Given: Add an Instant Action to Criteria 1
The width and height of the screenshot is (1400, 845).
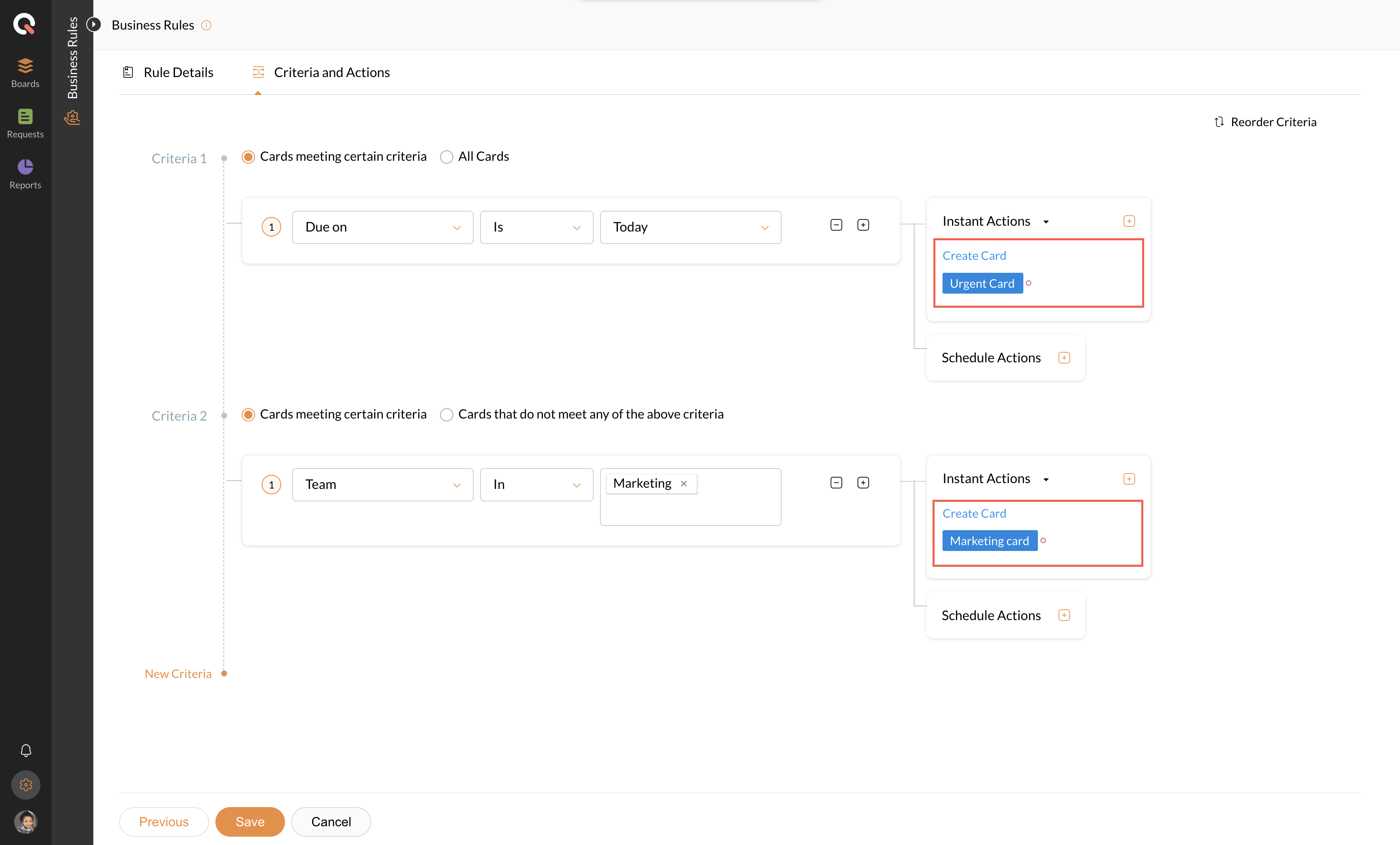Looking at the screenshot, I should (1129, 222).
